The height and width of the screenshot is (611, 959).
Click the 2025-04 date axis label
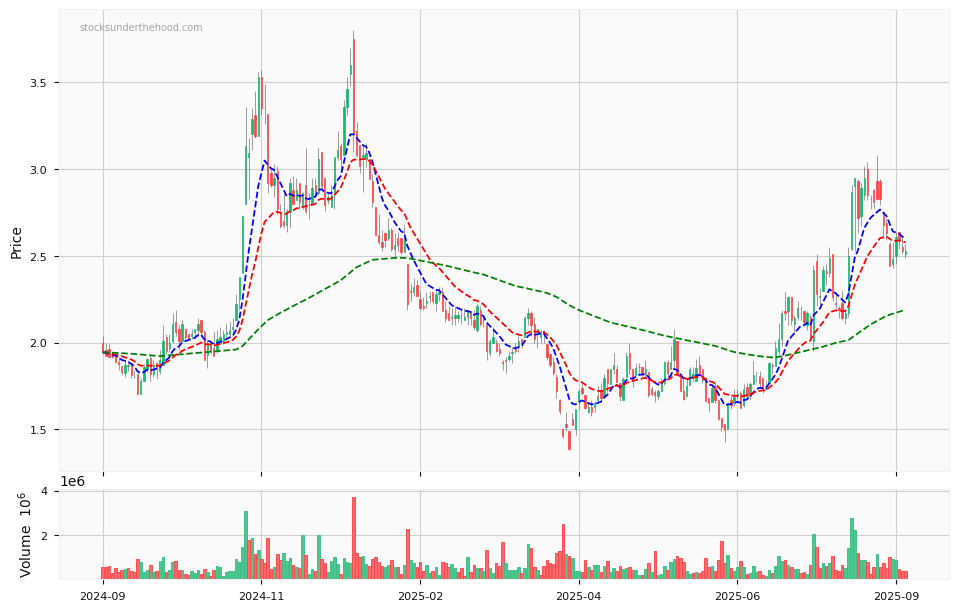pyautogui.click(x=579, y=596)
